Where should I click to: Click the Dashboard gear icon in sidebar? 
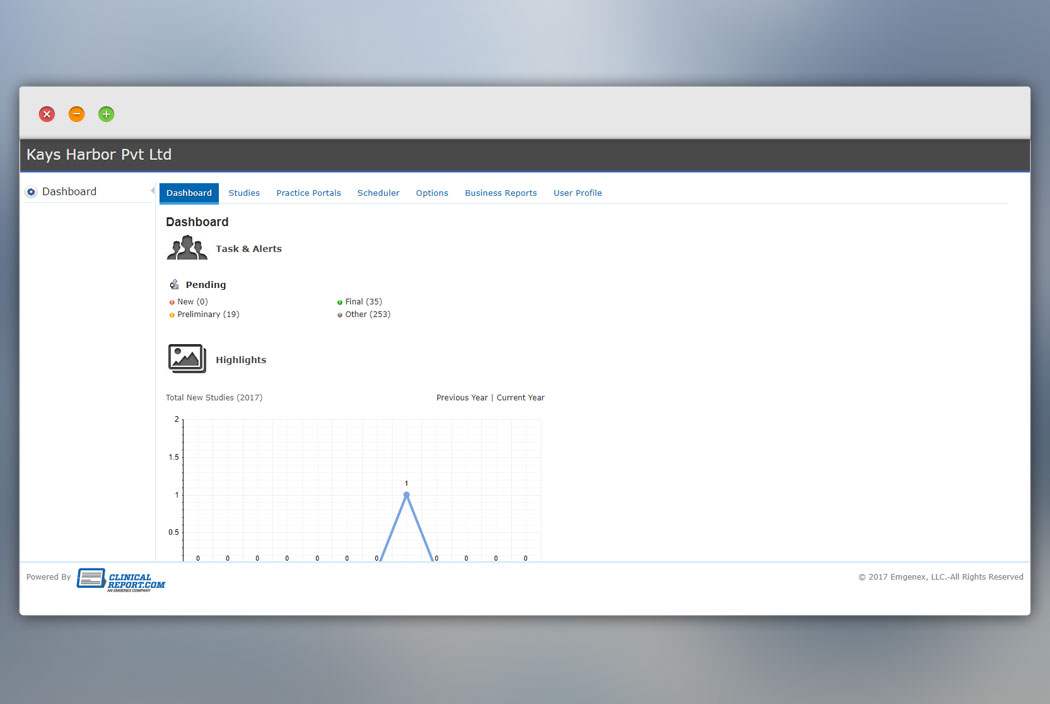31,192
